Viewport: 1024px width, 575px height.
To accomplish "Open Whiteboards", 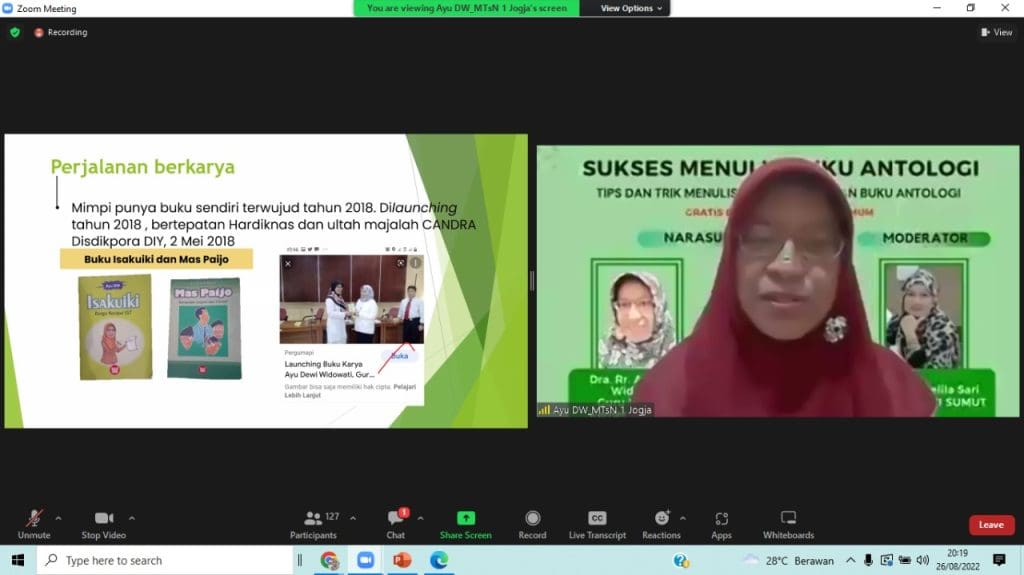I will click(788, 525).
